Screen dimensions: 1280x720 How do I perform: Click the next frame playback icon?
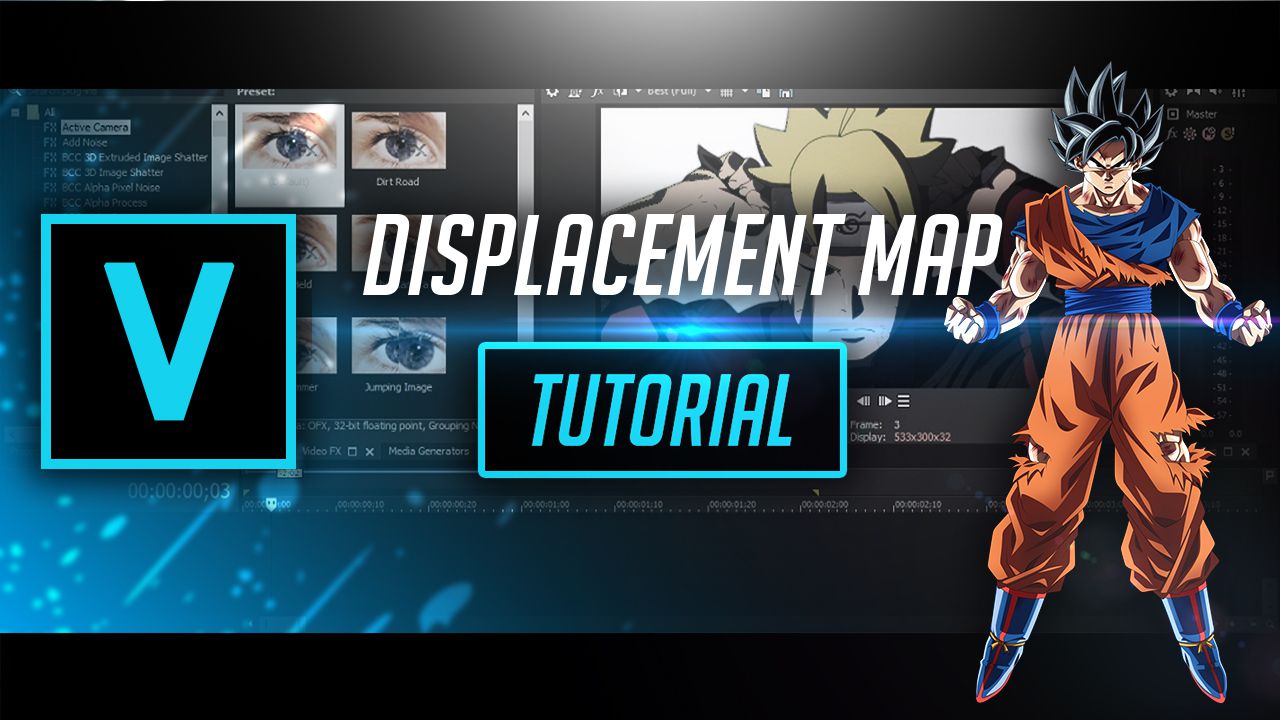click(x=884, y=401)
